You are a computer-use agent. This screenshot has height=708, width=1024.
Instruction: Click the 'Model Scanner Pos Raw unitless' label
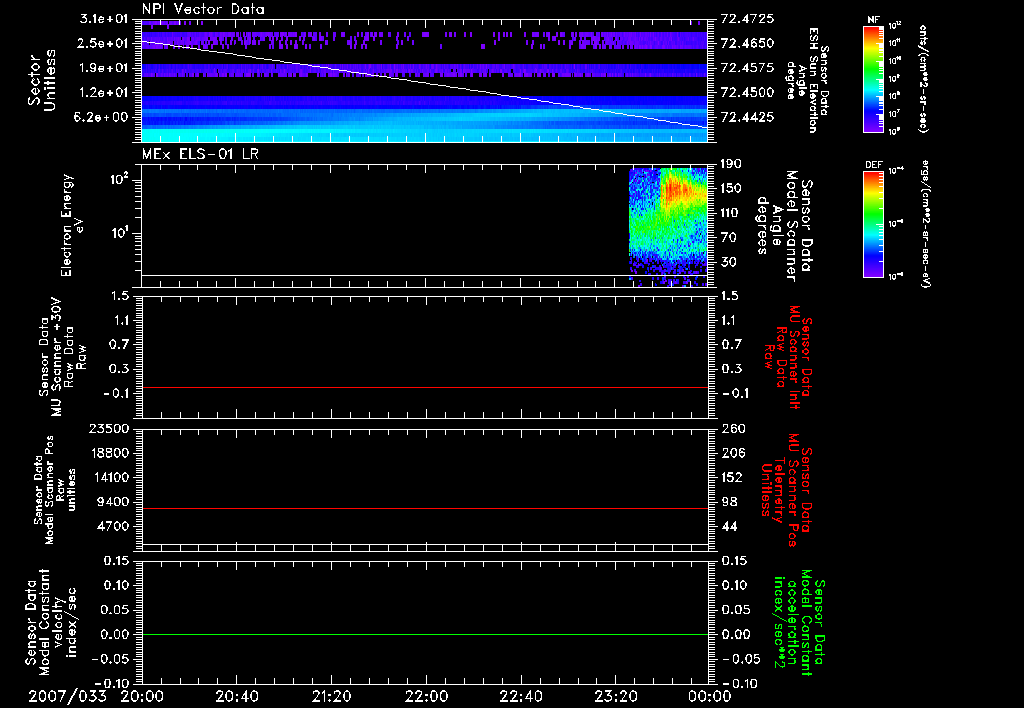coord(55,491)
